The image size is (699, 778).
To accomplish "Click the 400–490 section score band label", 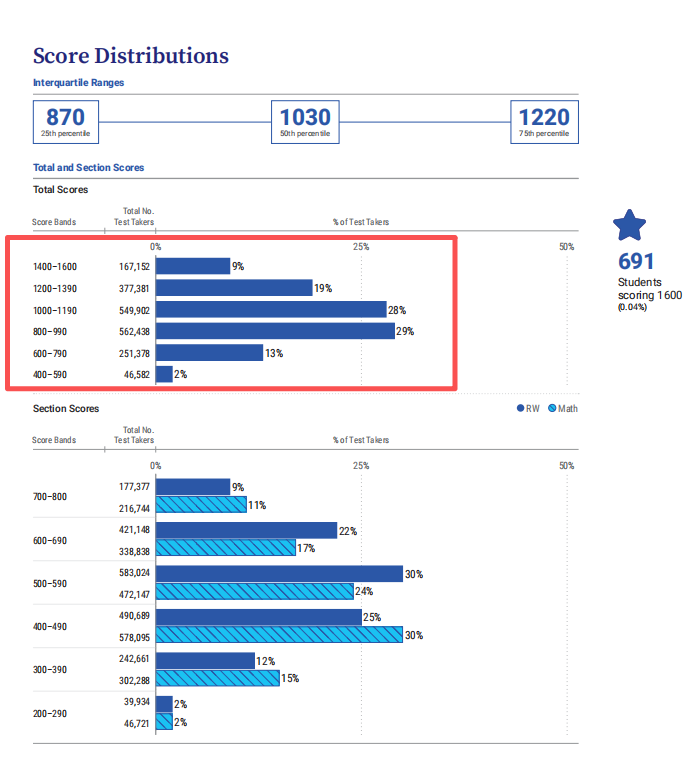I will pyautogui.click(x=50, y=627).
